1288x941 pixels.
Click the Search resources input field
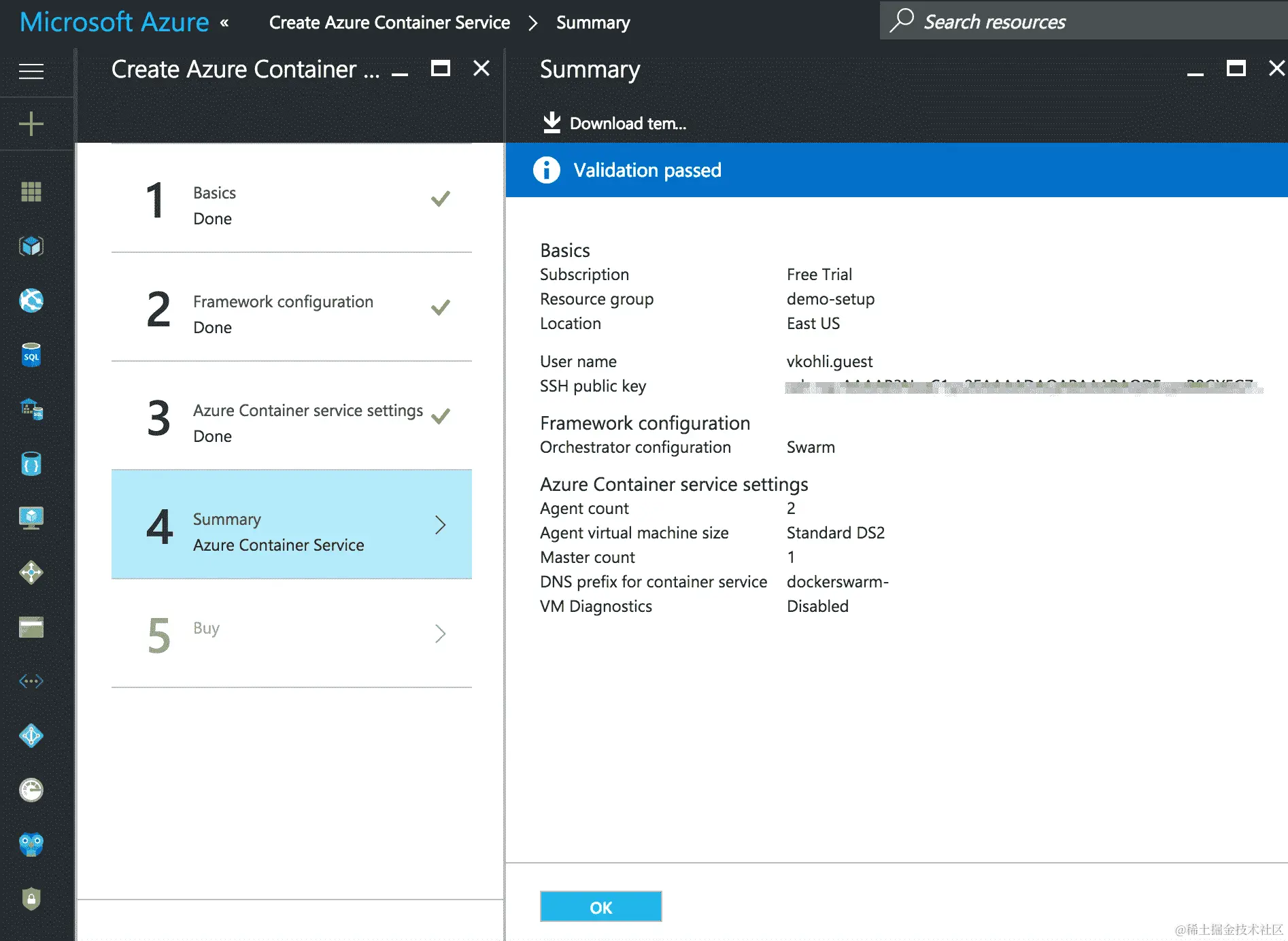(1061, 21)
